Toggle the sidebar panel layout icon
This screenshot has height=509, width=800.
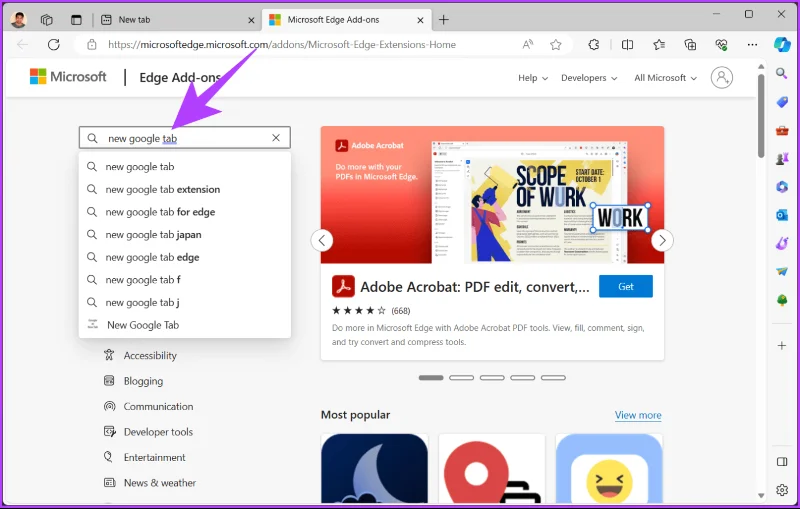tap(782, 462)
